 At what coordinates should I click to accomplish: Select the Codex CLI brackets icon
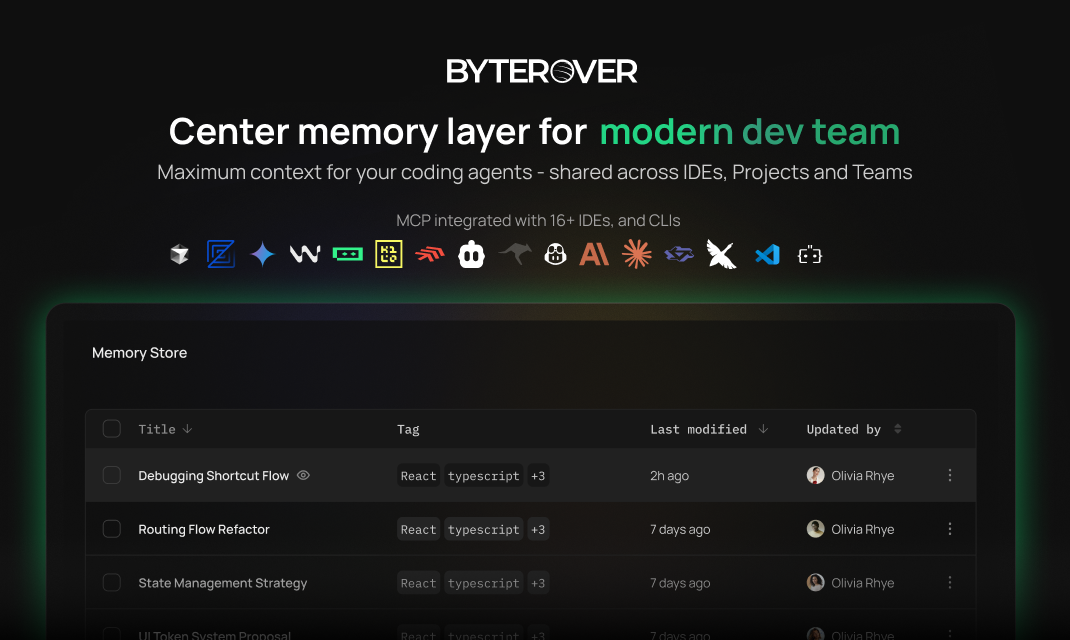point(809,254)
